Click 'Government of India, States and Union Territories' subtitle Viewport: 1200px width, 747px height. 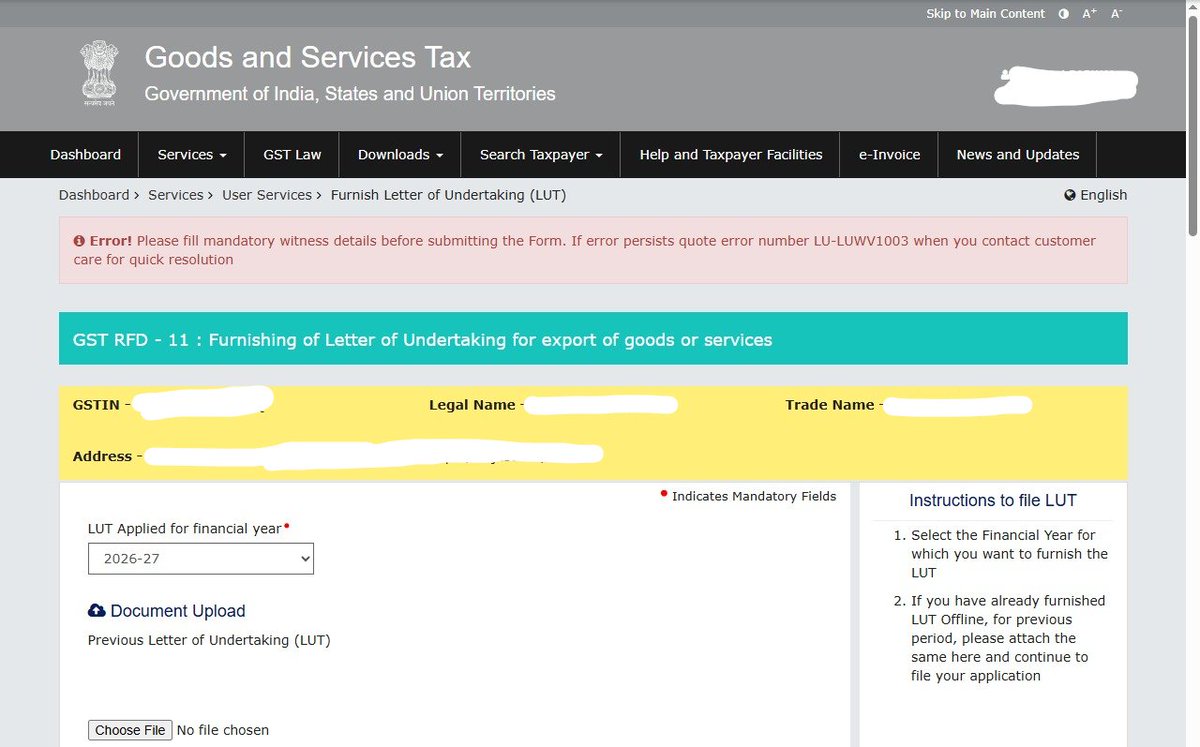[350, 94]
